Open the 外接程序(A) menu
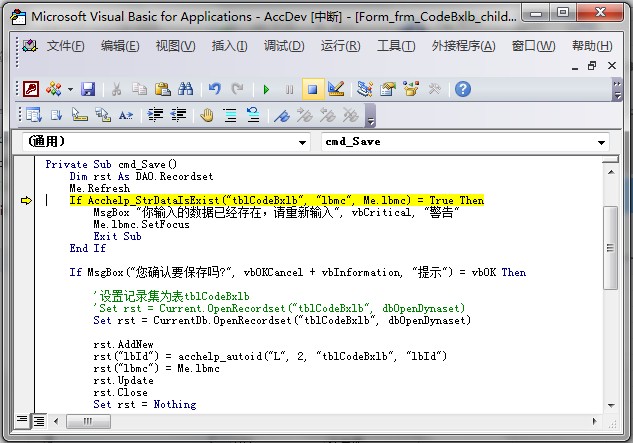This screenshot has width=633, height=443. point(463,46)
